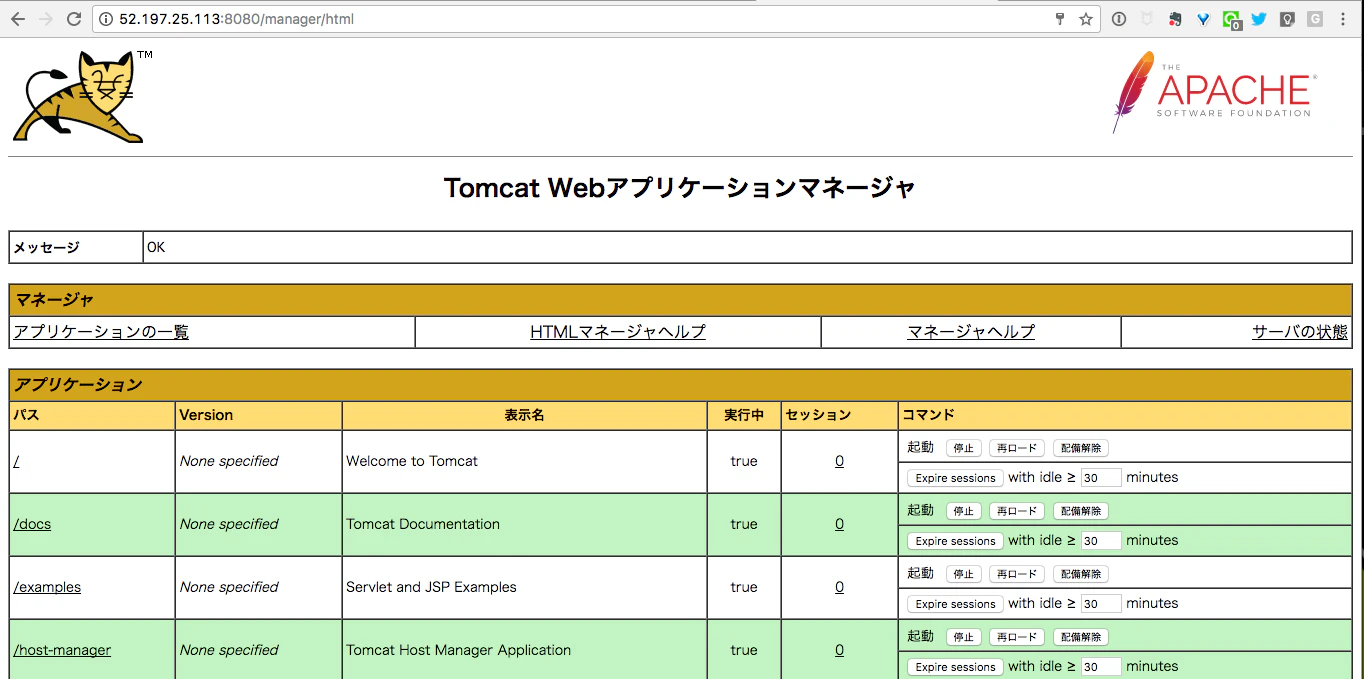Click session count 0 for Tomcat Documentation
Image resolution: width=1364 pixels, height=679 pixels.
click(x=839, y=524)
